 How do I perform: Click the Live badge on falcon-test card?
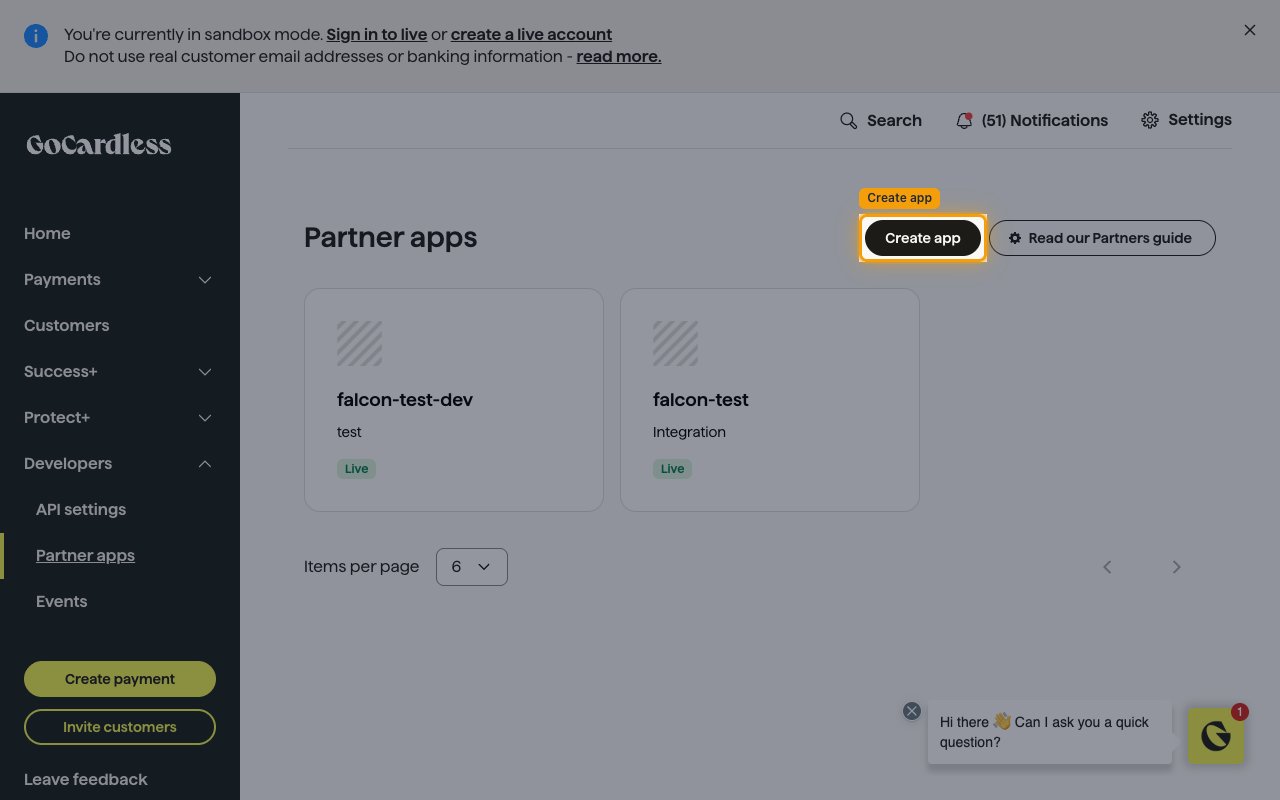(x=673, y=468)
